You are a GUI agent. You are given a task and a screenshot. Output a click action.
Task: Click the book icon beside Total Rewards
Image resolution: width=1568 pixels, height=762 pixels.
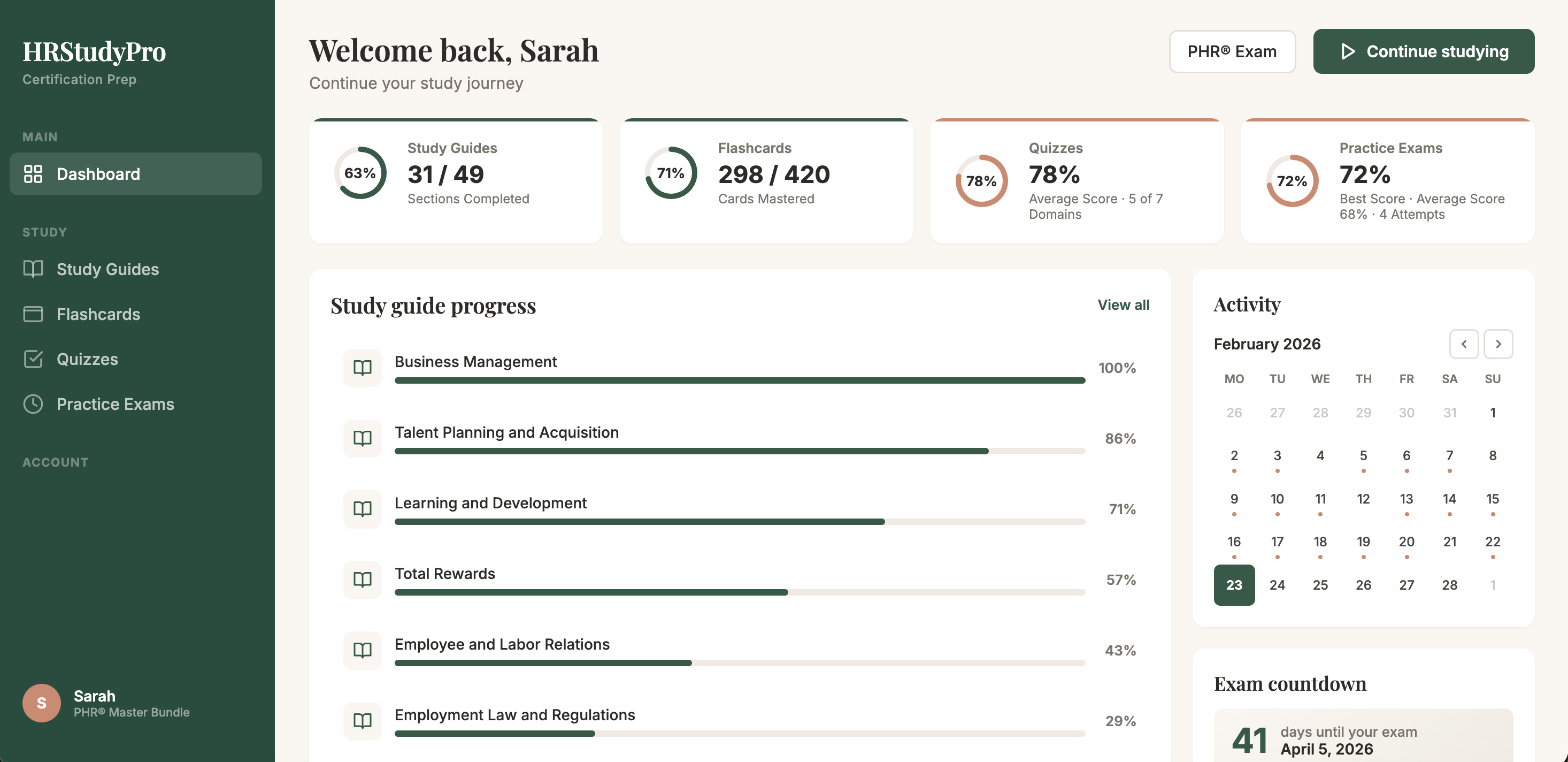362,580
